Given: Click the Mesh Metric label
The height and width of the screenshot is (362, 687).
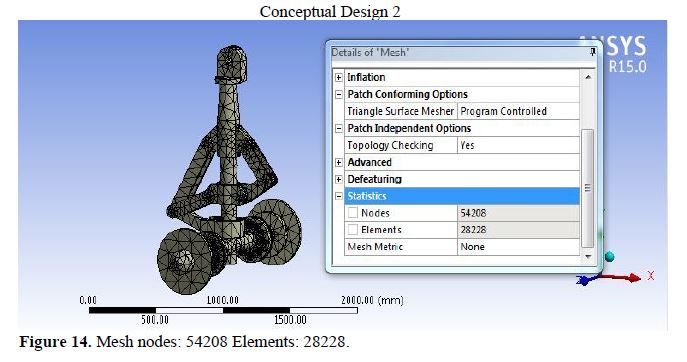Looking at the screenshot, I should [x=375, y=247].
